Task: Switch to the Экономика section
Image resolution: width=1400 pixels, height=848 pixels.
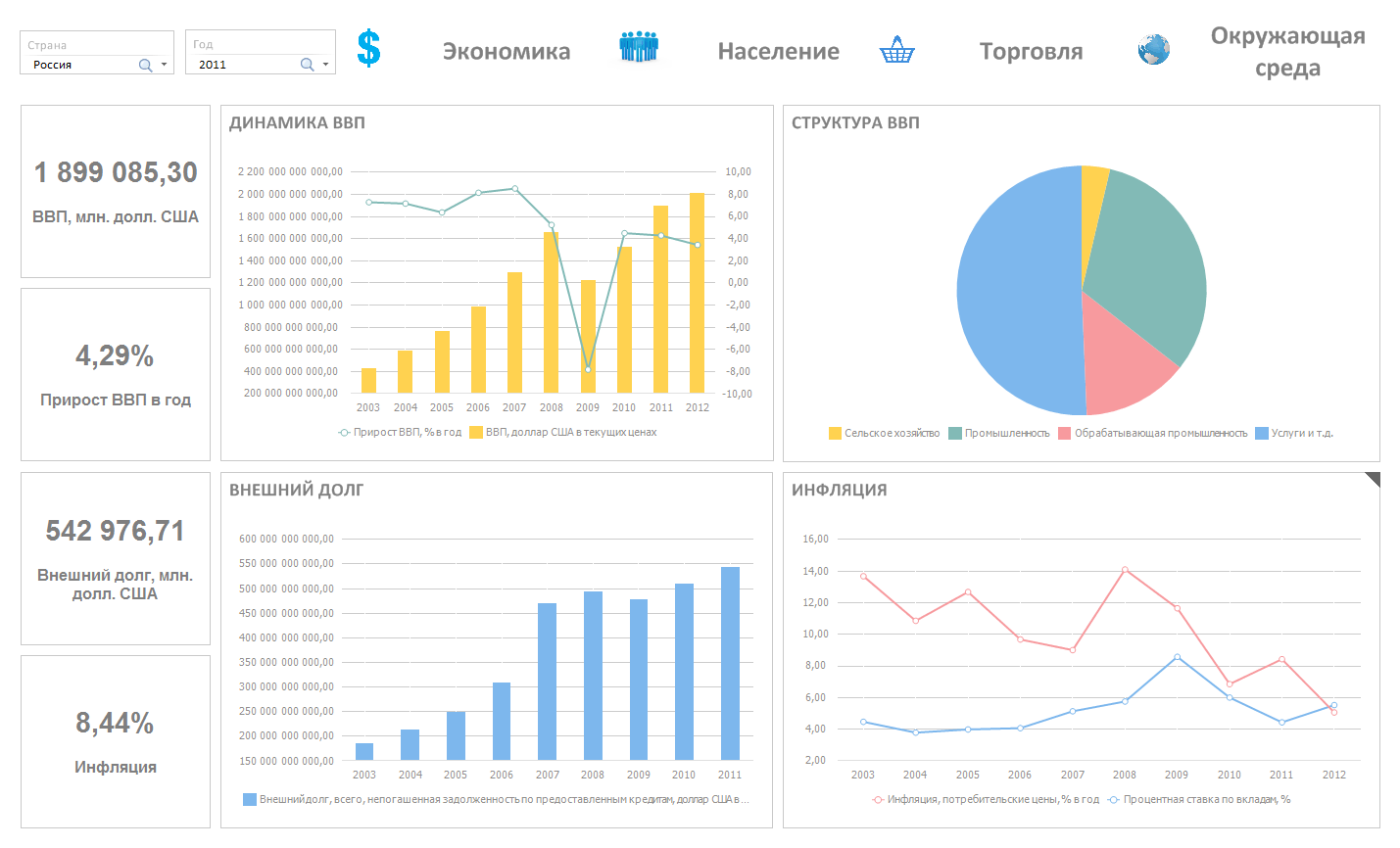Action: pos(507,51)
